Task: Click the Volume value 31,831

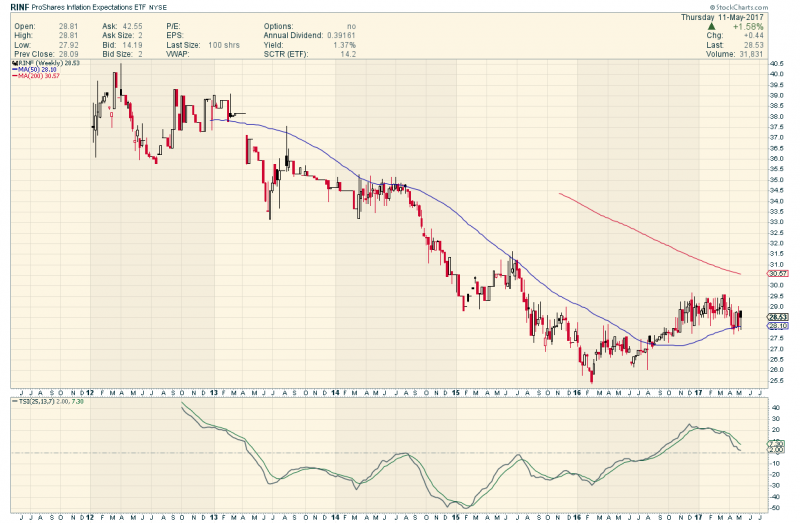Action: (750, 54)
